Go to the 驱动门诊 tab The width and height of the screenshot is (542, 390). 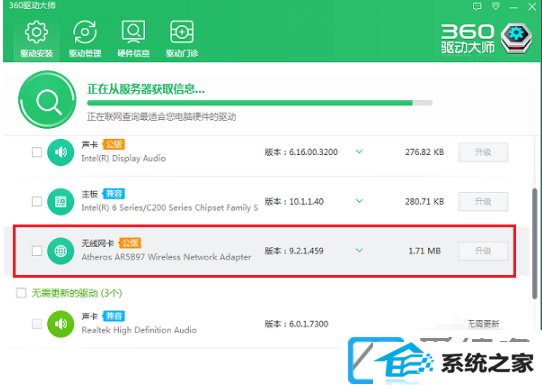click(x=182, y=39)
